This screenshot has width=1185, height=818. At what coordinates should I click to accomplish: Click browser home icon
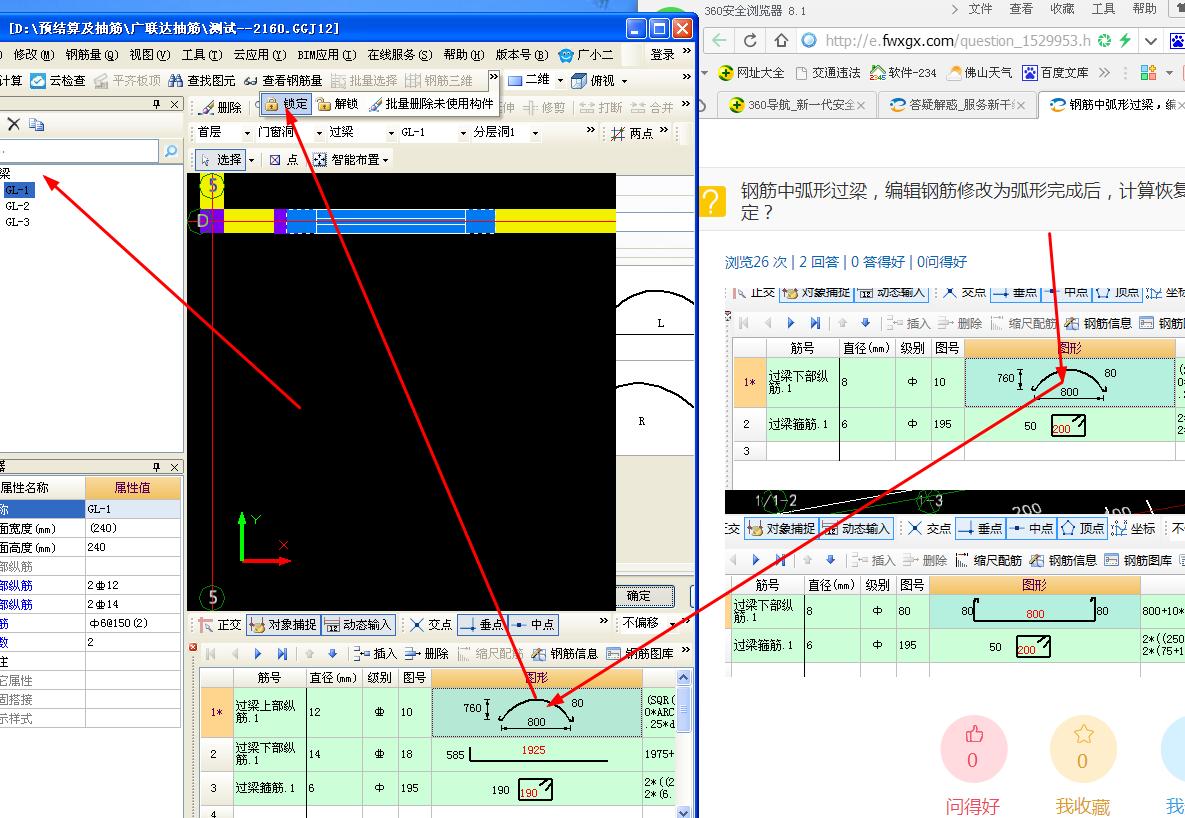(781, 40)
